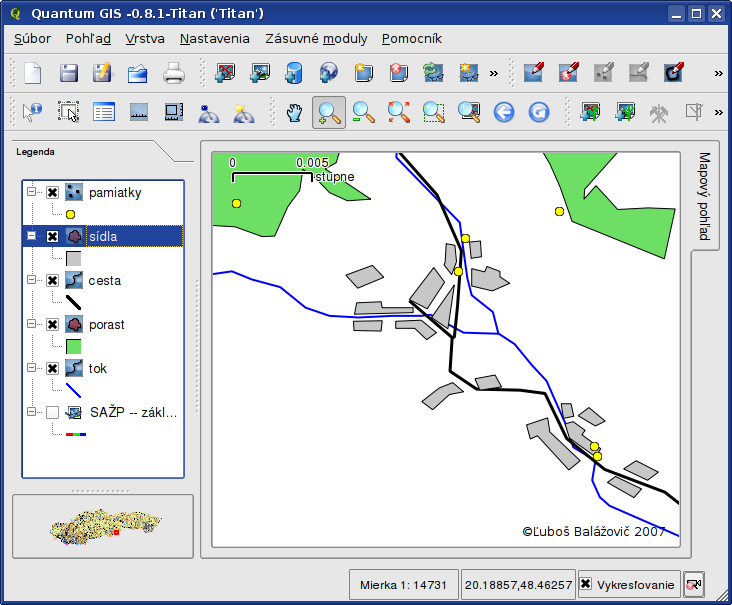The height and width of the screenshot is (605, 732).
Task: Click the Print icon in toolbar
Action: [x=174, y=73]
